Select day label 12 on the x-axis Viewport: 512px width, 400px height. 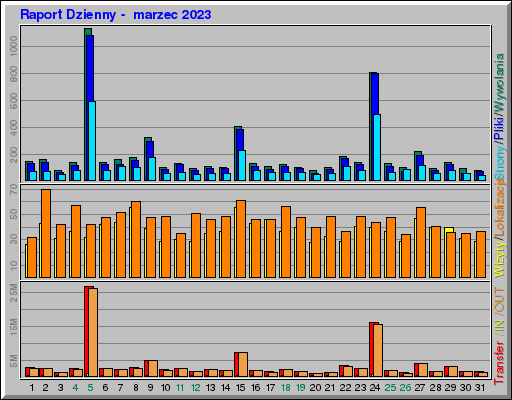point(195,388)
